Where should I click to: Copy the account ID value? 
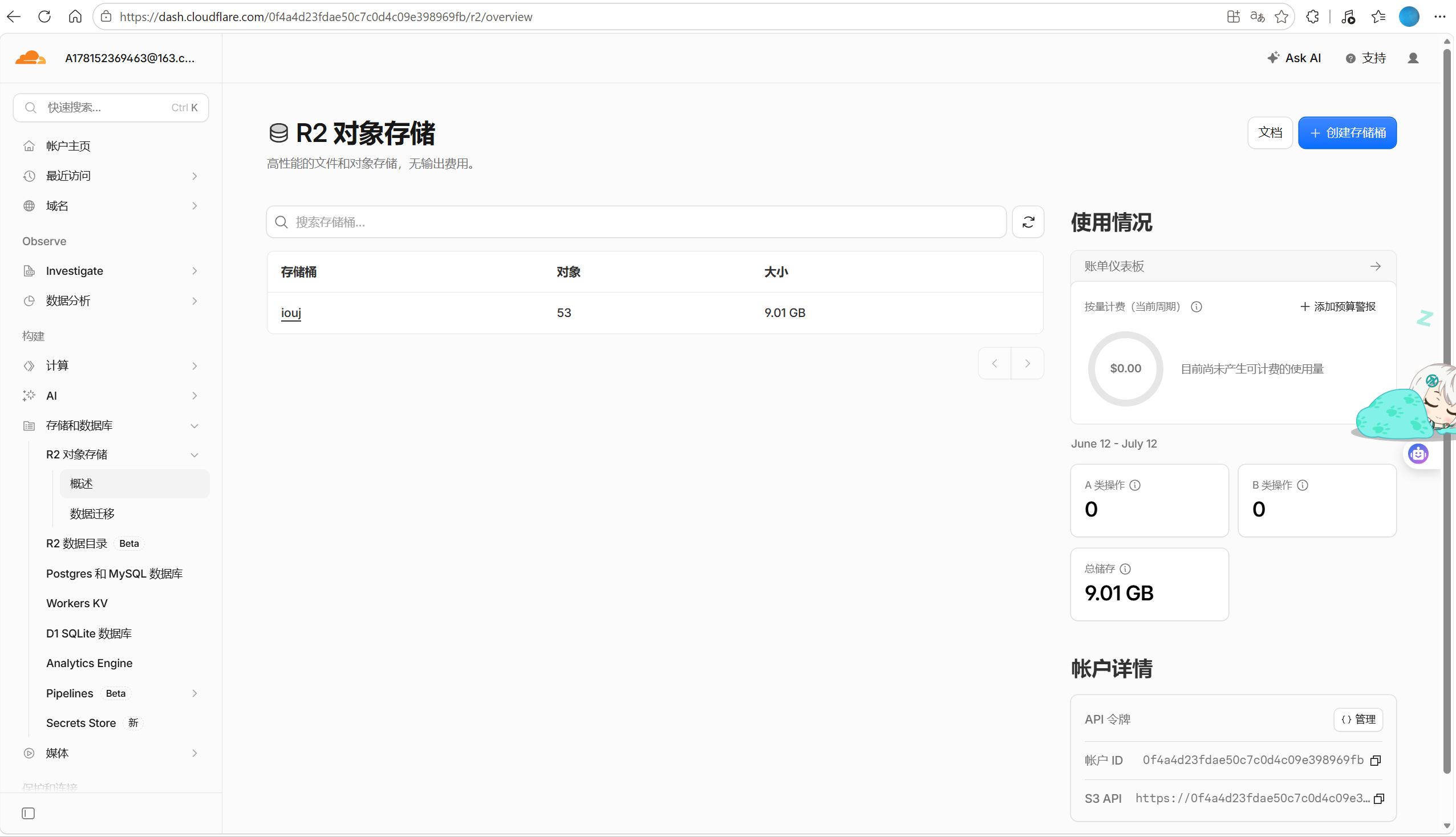(x=1376, y=760)
